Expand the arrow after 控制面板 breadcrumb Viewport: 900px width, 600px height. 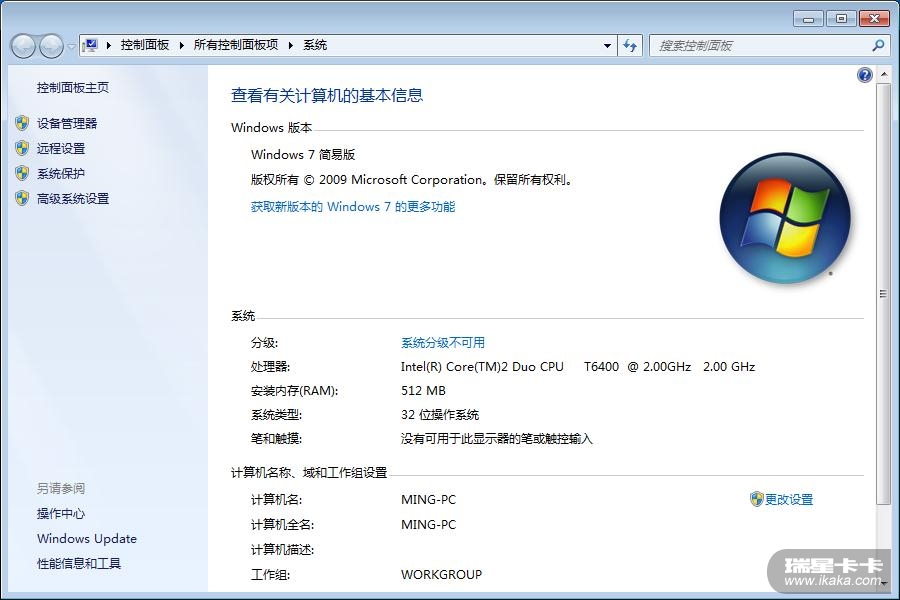(x=181, y=45)
